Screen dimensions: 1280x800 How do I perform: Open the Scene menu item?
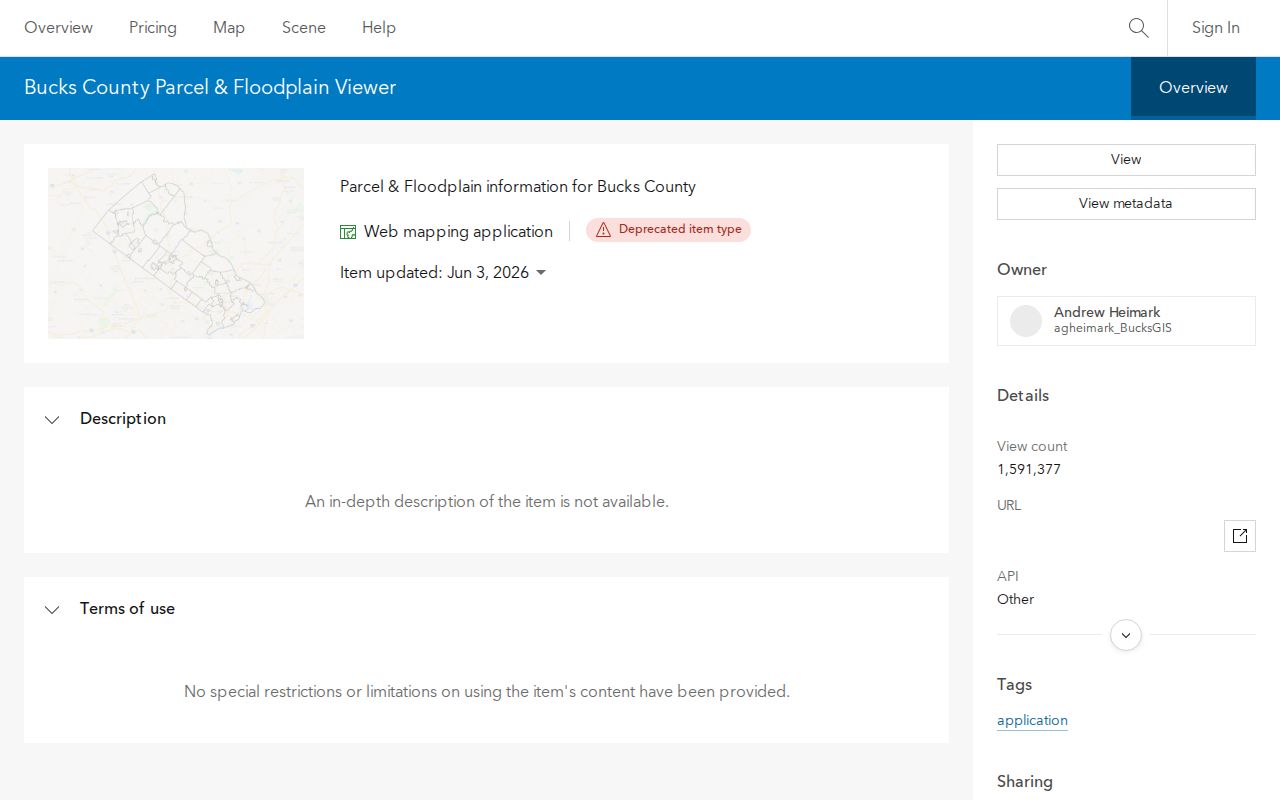304,28
